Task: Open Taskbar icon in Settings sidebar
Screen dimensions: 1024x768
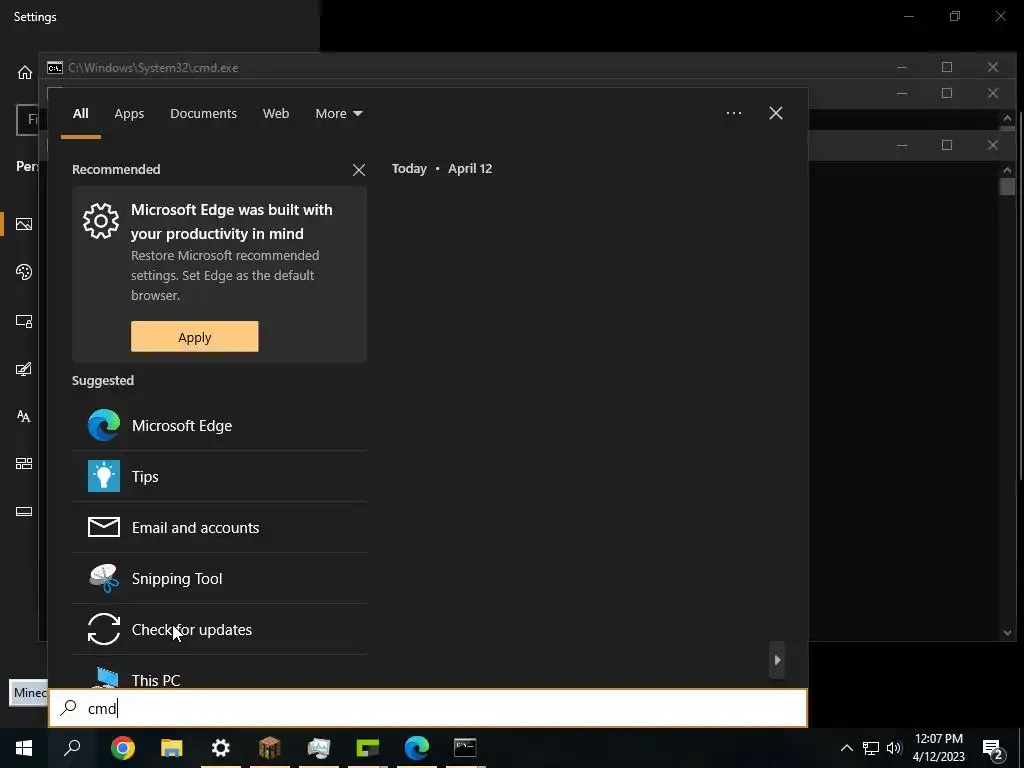Action: pyautogui.click(x=24, y=511)
